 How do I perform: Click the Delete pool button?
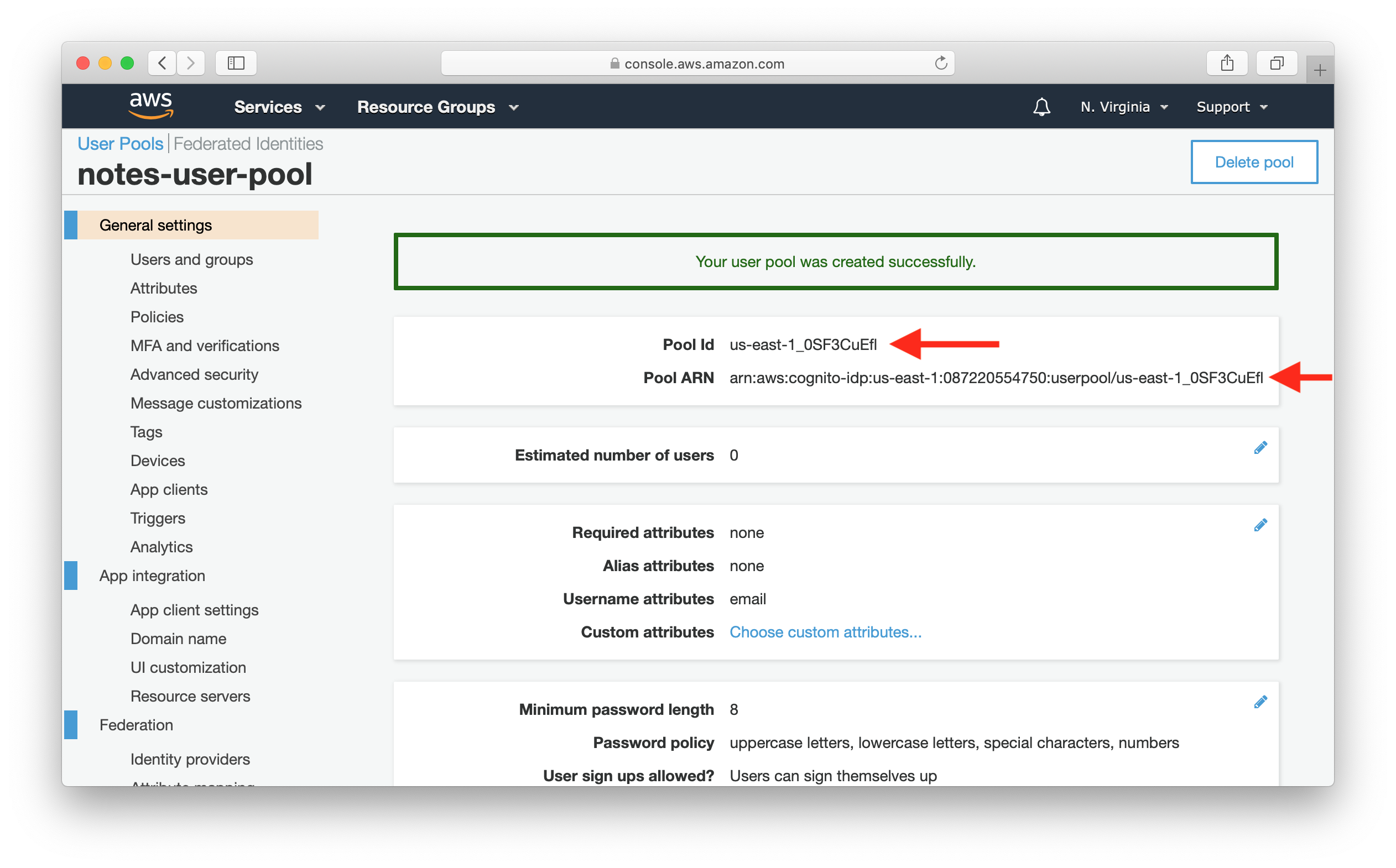pyautogui.click(x=1253, y=161)
